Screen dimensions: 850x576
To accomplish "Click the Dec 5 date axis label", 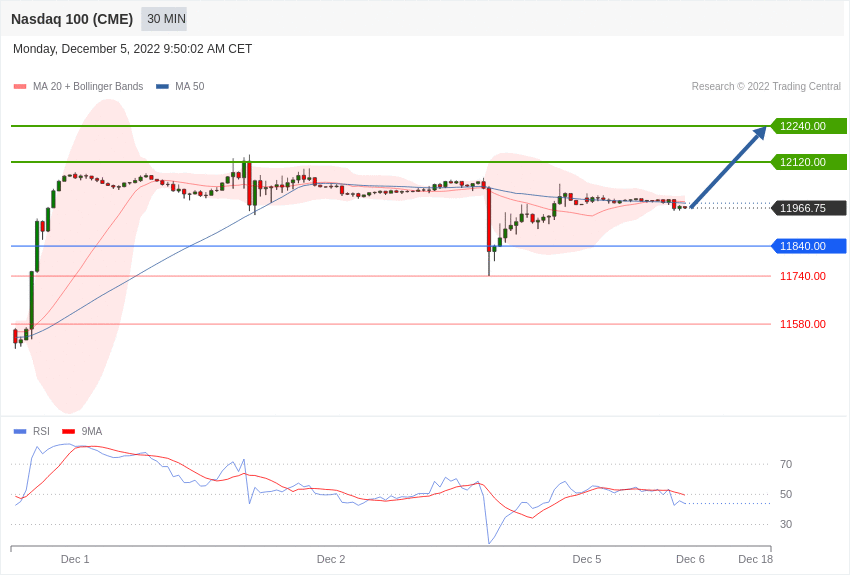I will point(587,559).
